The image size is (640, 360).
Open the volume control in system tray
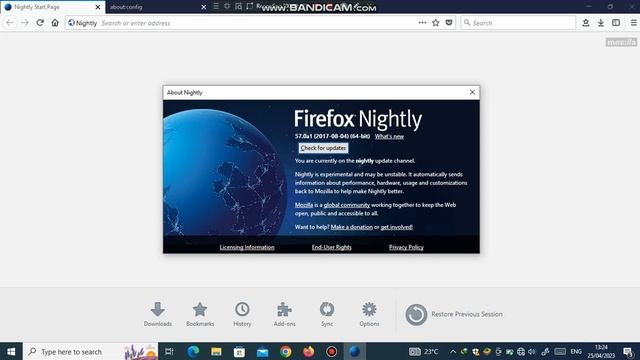coord(532,351)
